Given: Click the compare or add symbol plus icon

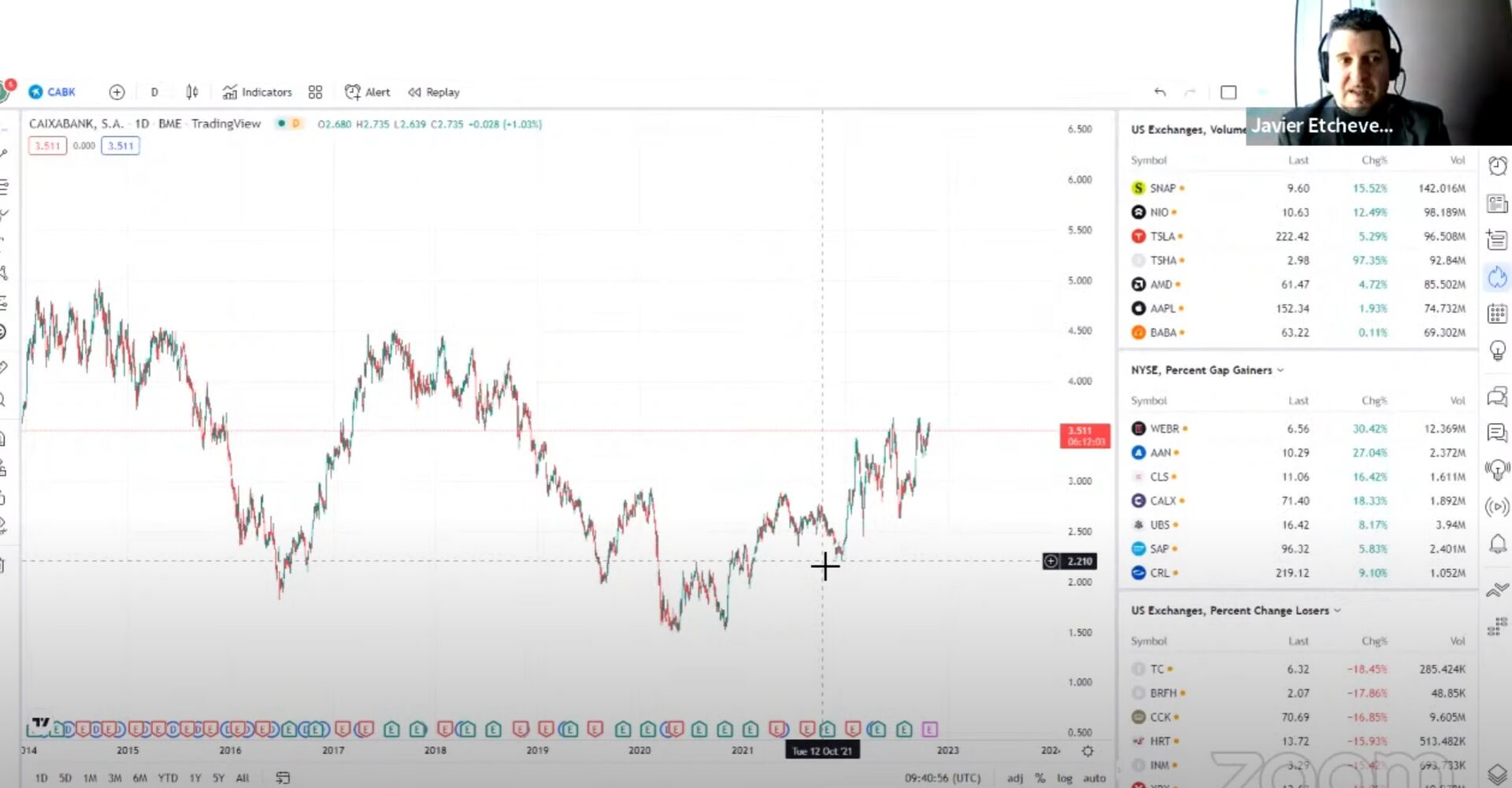Looking at the screenshot, I should (x=117, y=92).
